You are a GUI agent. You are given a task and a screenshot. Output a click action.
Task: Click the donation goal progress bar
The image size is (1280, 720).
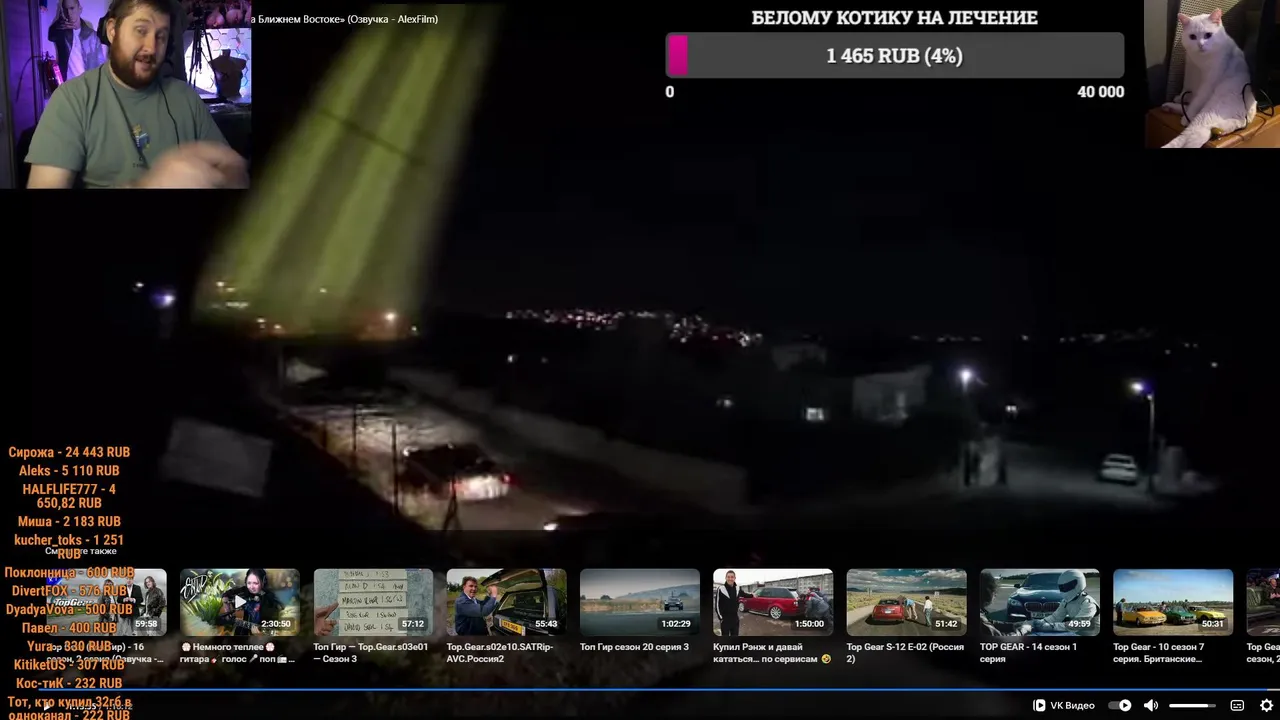pos(895,56)
